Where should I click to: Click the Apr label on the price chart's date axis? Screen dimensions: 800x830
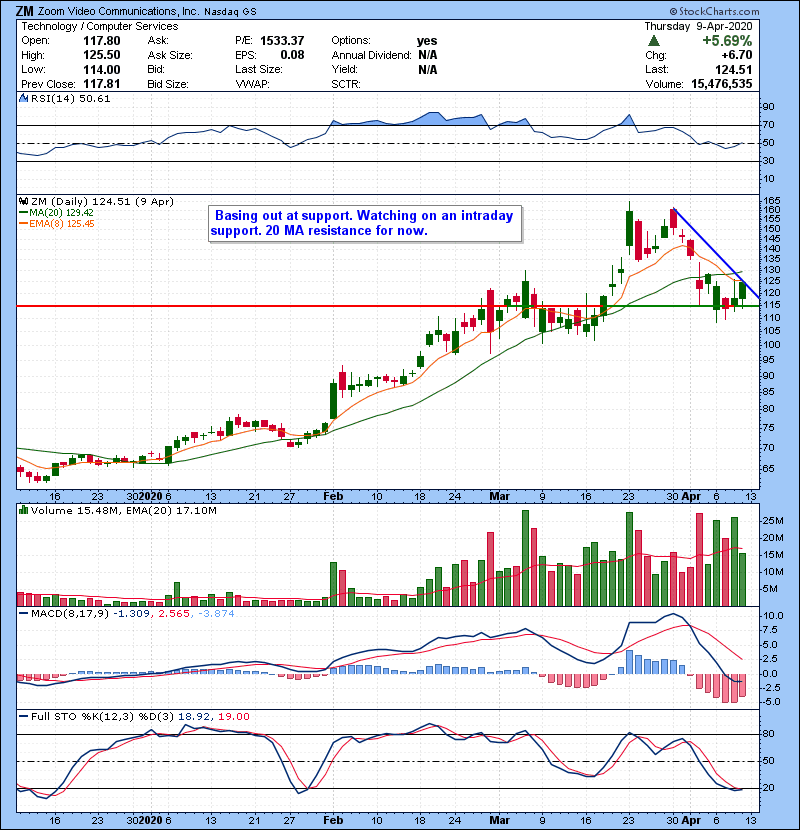pyautogui.click(x=691, y=497)
